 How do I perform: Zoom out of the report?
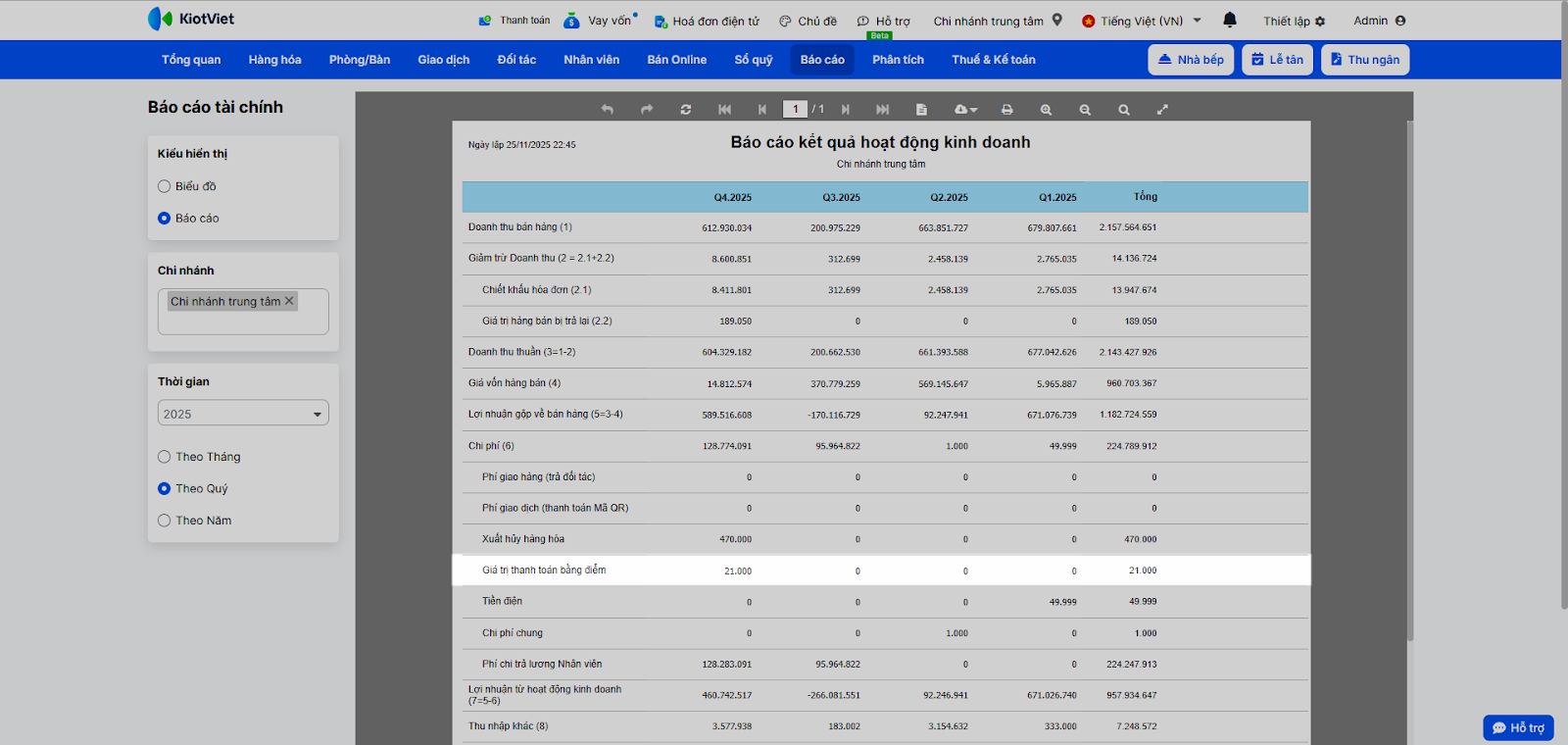coord(1085,110)
